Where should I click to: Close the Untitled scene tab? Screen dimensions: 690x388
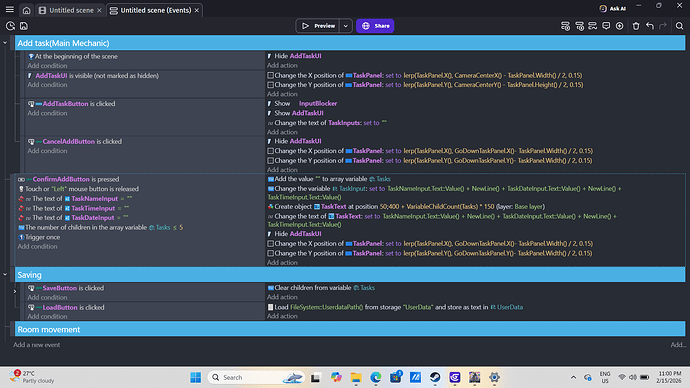(x=99, y=10)
